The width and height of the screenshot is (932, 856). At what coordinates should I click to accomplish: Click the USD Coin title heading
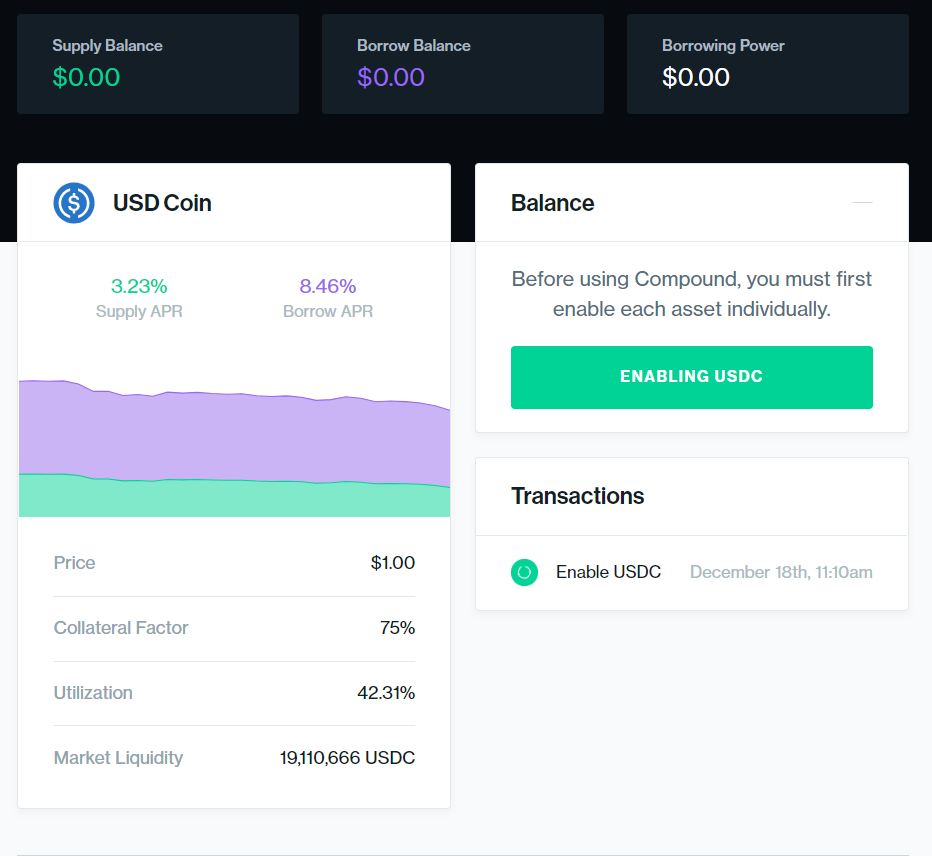click(x=162, y=203)
